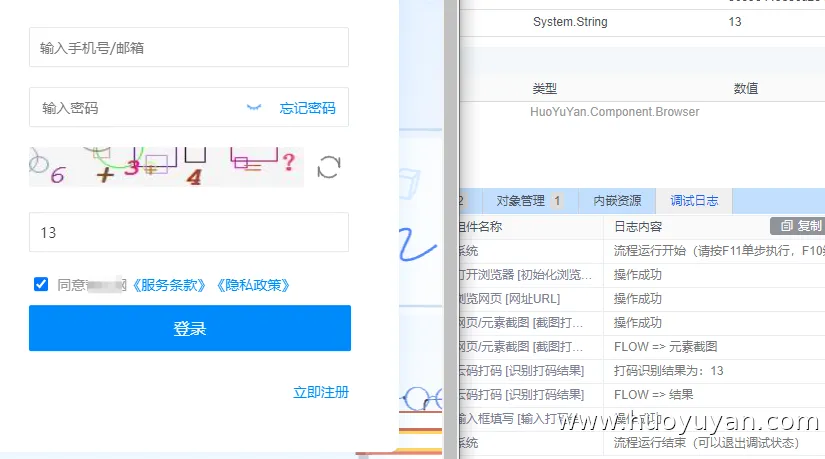Click the math captcha image
Screen dimensions: 825x459
166,167
